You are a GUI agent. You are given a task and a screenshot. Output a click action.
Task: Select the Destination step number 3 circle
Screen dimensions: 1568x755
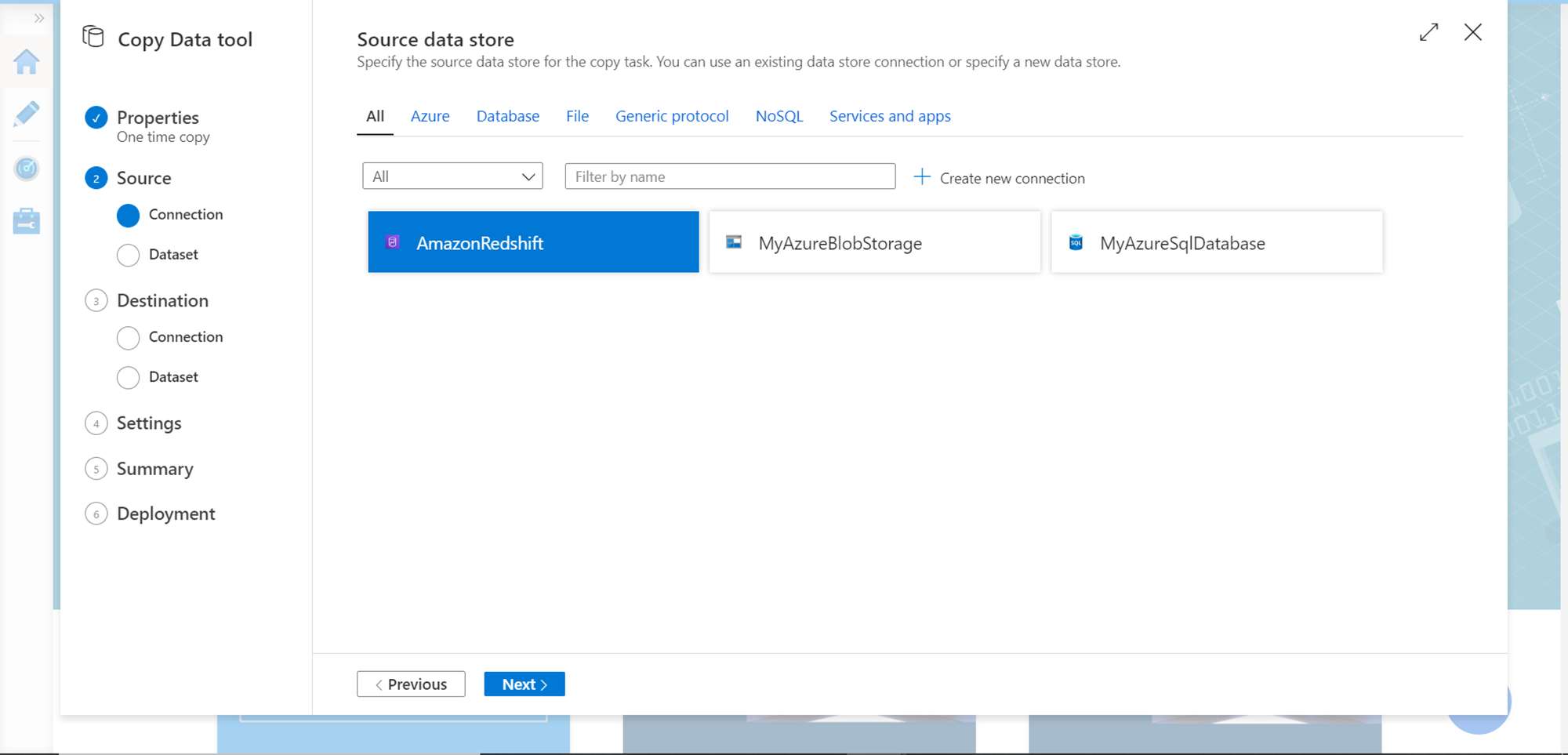96,300
